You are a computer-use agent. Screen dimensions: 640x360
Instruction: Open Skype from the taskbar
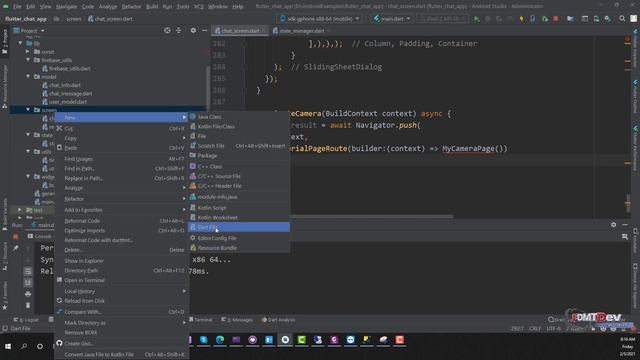204,340
